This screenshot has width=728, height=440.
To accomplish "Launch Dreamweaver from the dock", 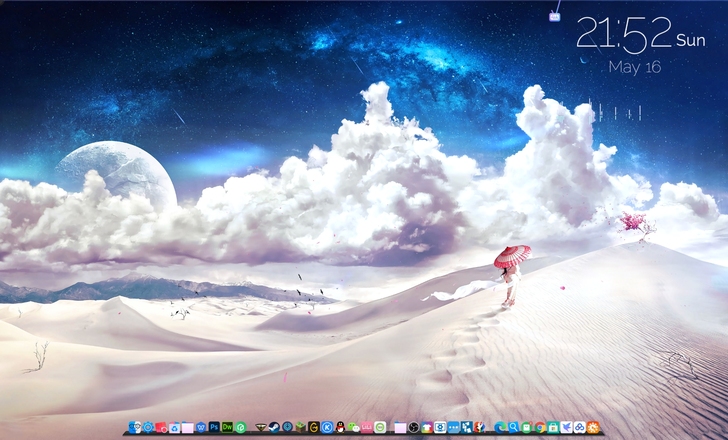I will pyautogui.click(x=228, y=427).
